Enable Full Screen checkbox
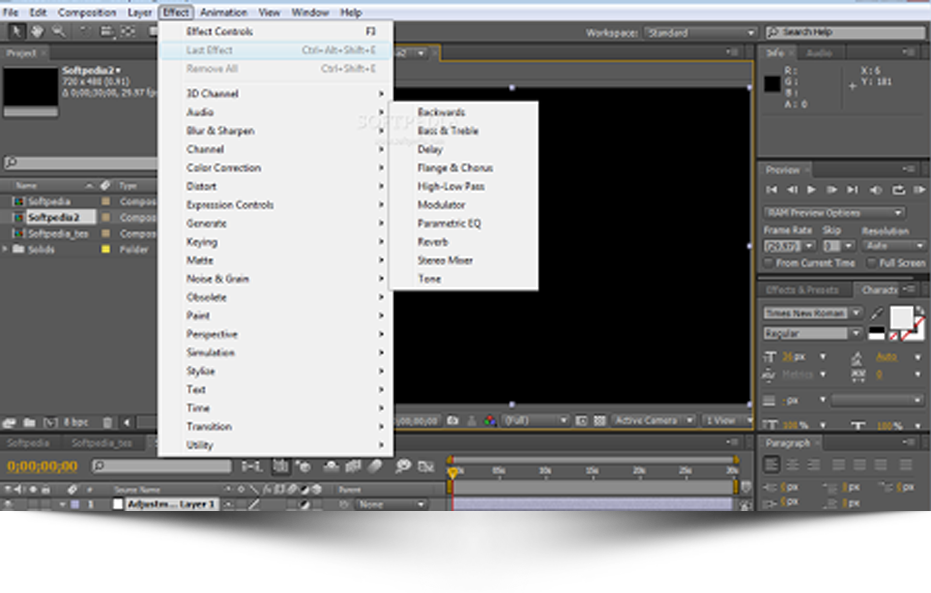 pos(871,262)
